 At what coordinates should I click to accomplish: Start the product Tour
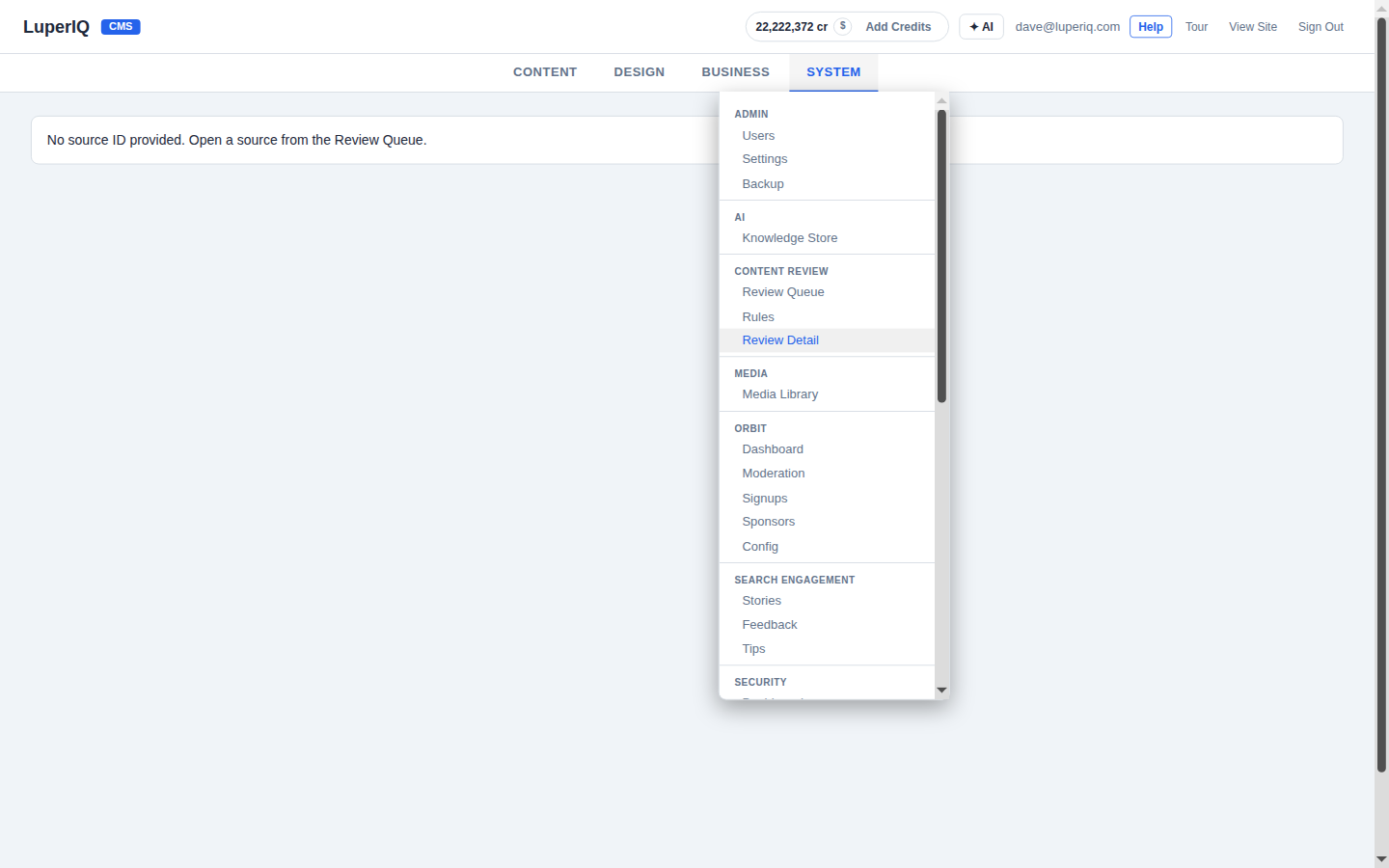(1196, 26)
